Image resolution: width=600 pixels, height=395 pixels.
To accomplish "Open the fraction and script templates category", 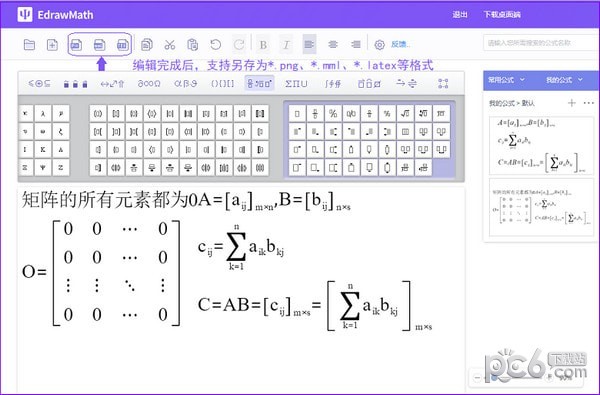I will (x=259, y=83).
